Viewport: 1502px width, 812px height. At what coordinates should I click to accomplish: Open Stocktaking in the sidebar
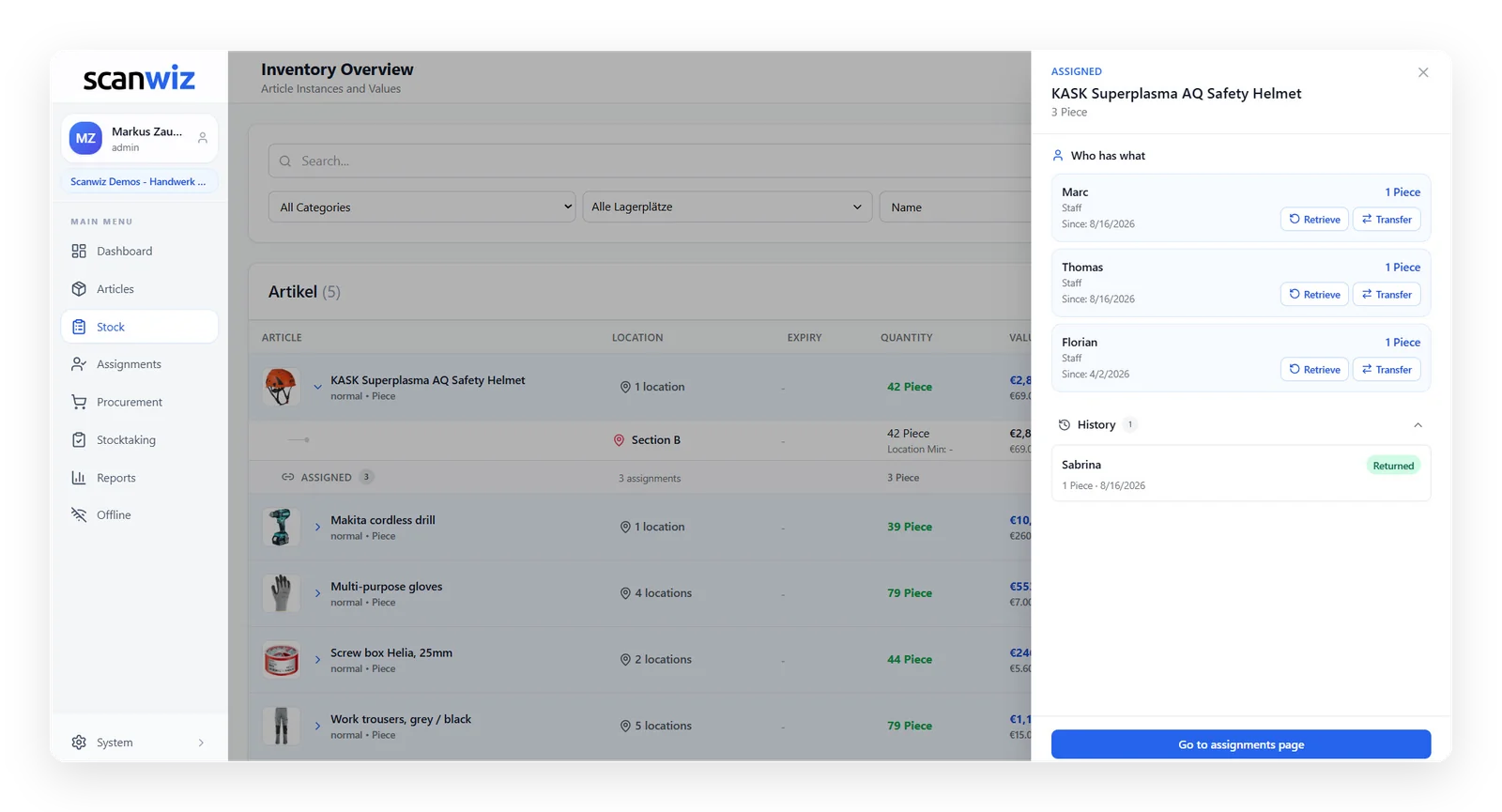139,439
